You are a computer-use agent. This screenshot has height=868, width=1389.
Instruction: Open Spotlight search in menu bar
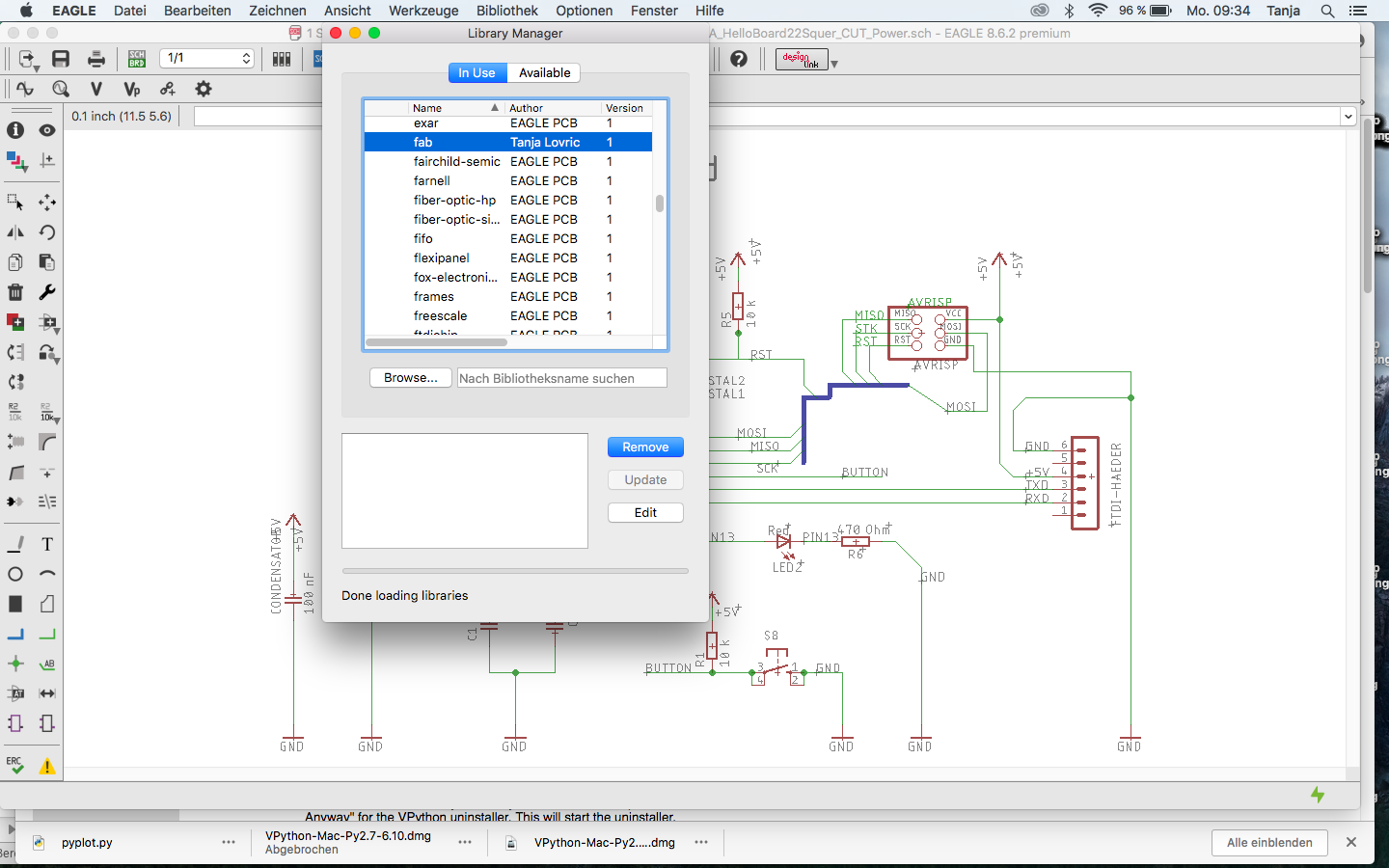(x=1328, y=11)
